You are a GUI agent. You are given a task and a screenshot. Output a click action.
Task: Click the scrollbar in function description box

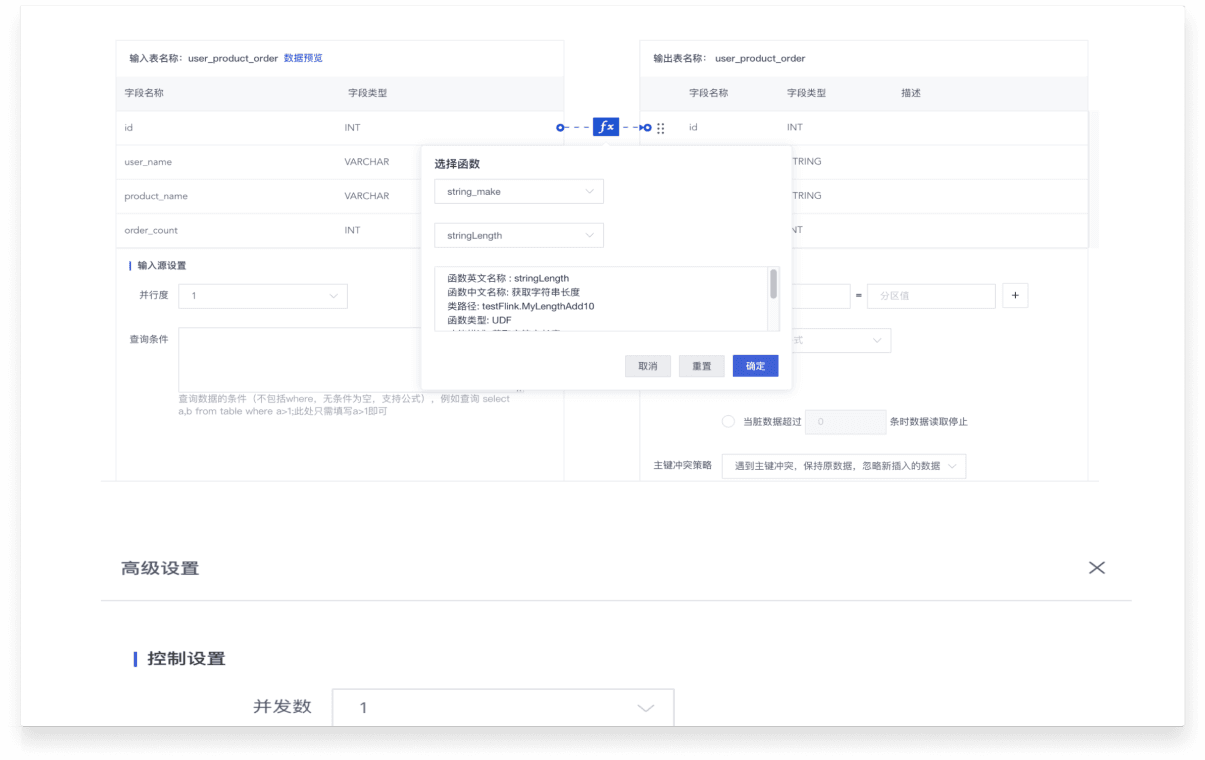773,285
